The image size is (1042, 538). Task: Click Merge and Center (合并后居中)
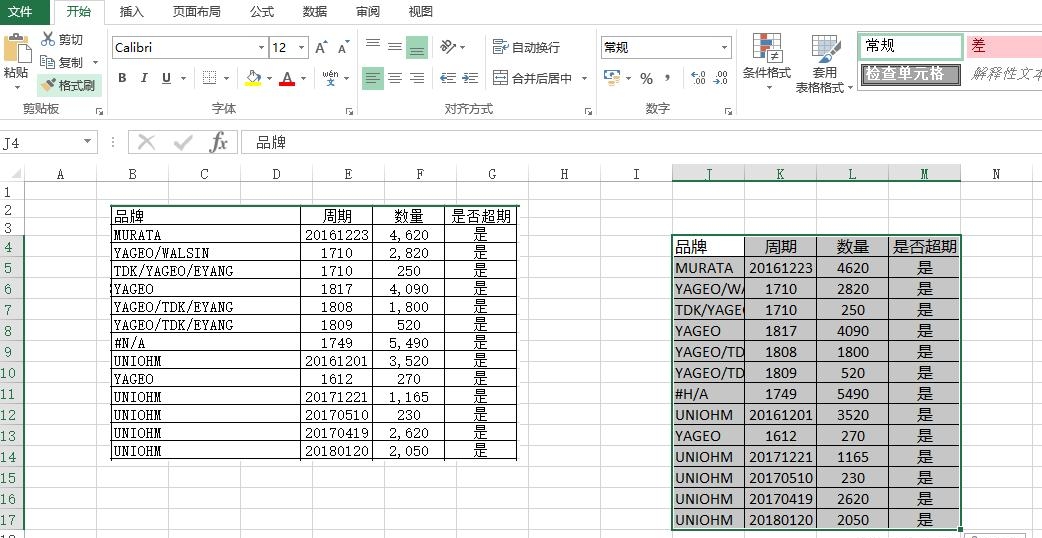pos(533,78)
